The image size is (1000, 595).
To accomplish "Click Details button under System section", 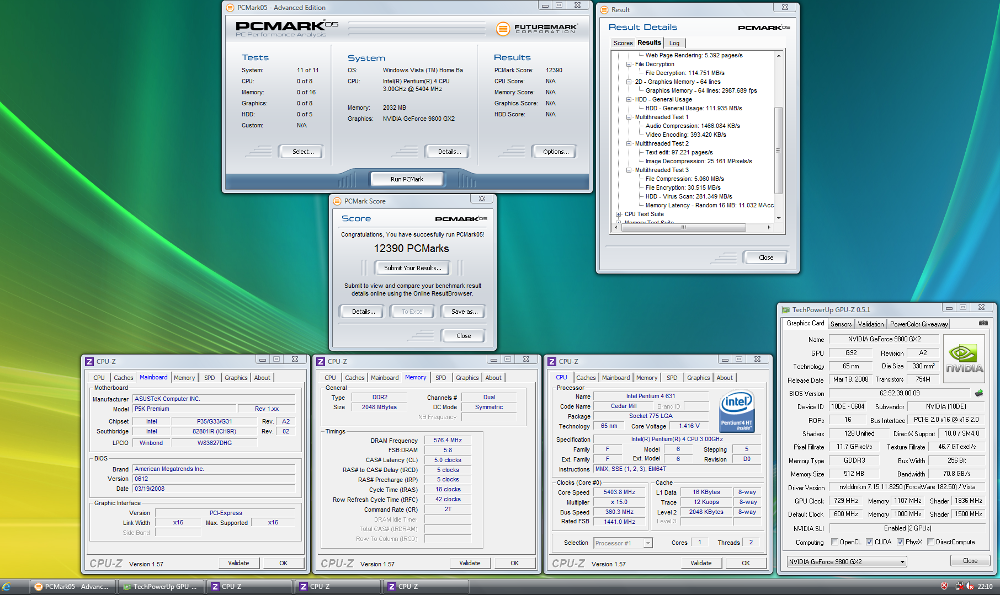I will [448, 152].
